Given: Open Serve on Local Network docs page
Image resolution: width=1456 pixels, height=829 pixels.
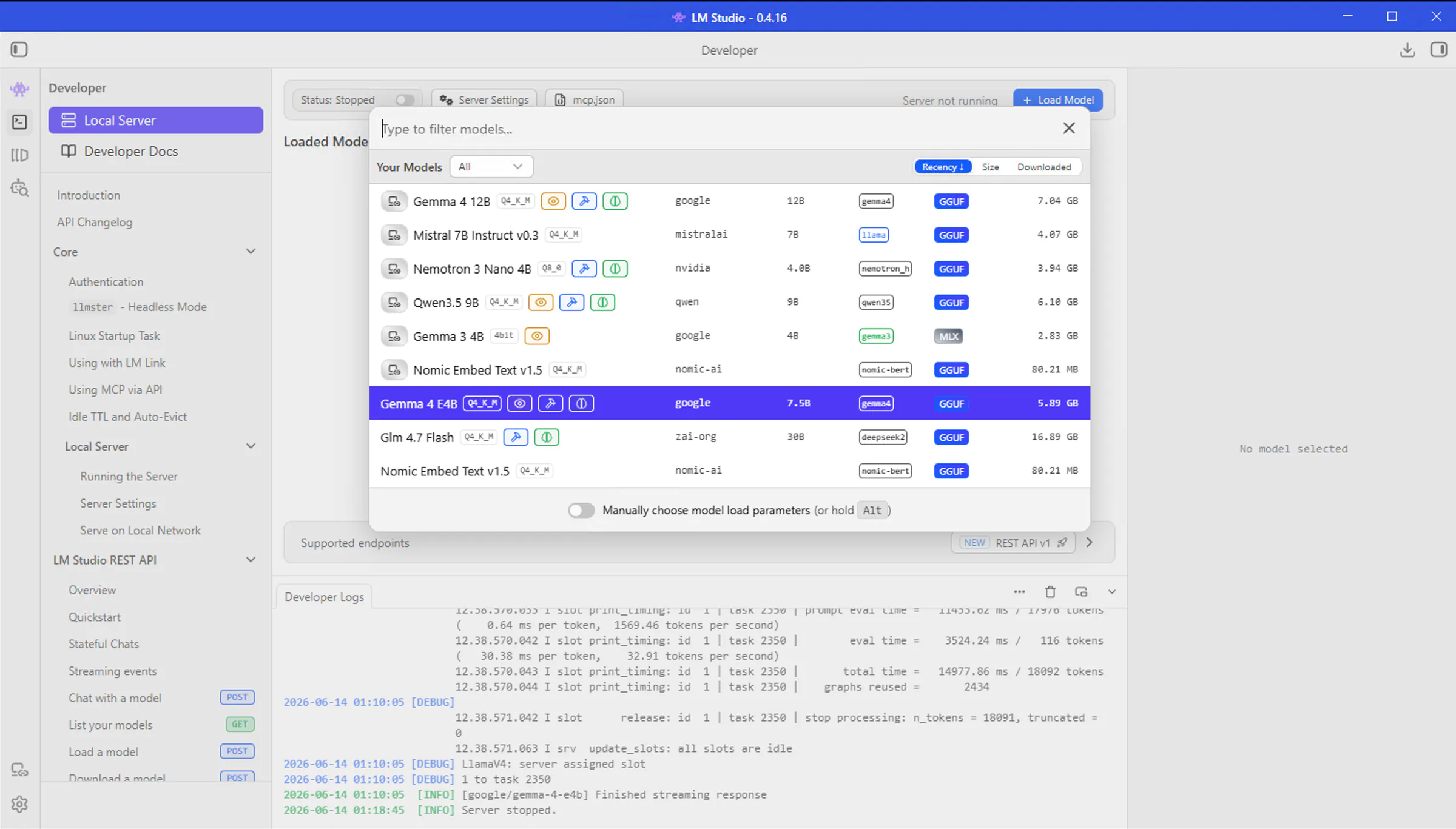Looking at the screenshot, I should 141,531.
